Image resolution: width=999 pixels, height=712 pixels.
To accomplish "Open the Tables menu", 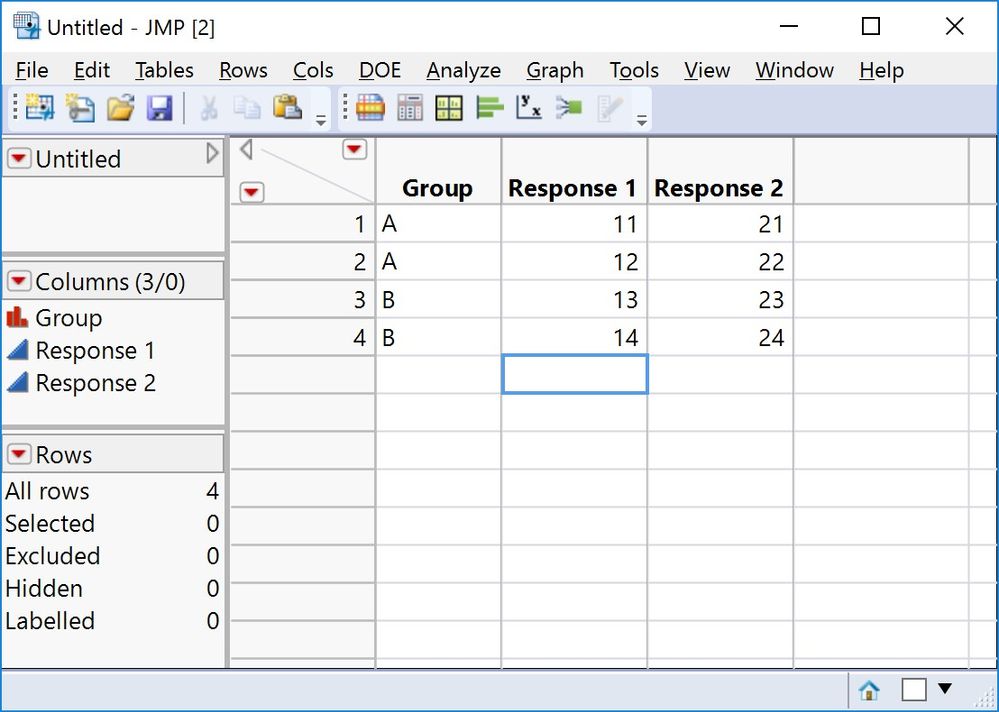I will [x=164, y=70].
